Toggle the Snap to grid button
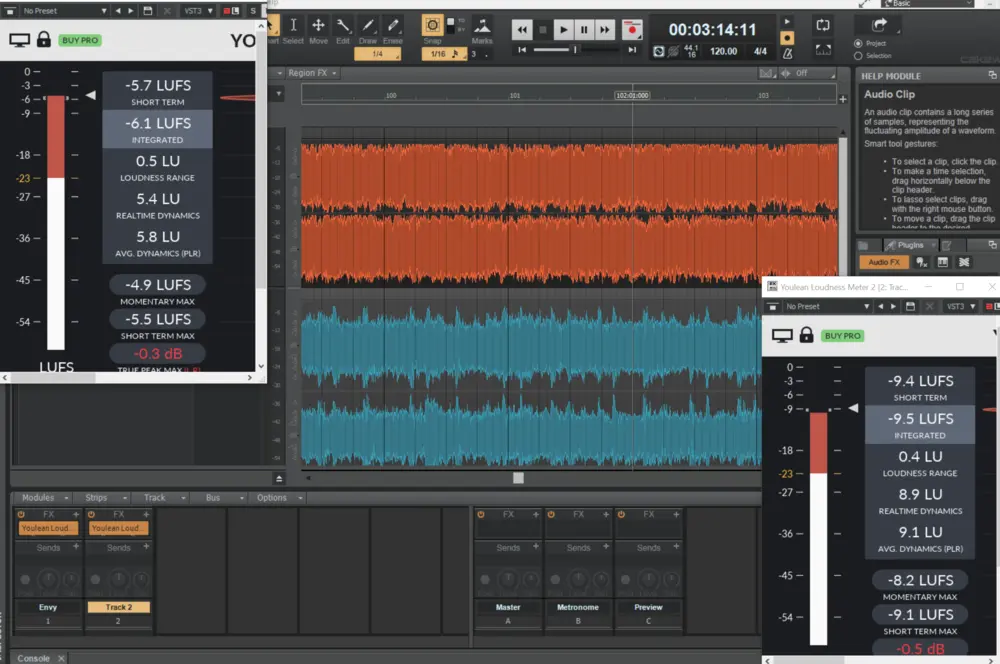Image resolution: width=1000 pixels, height=664 pixels. click(432, 26)
